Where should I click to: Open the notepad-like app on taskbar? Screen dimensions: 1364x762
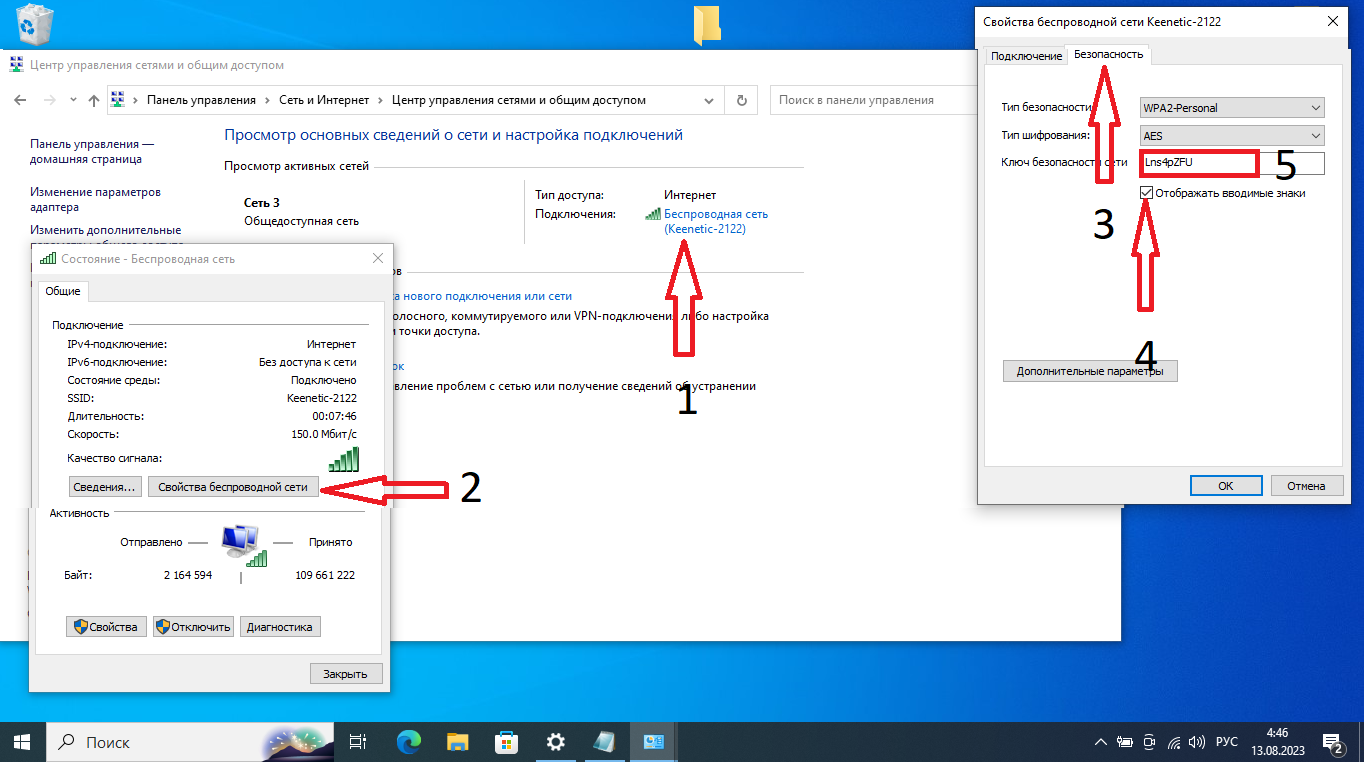point(605,742)
